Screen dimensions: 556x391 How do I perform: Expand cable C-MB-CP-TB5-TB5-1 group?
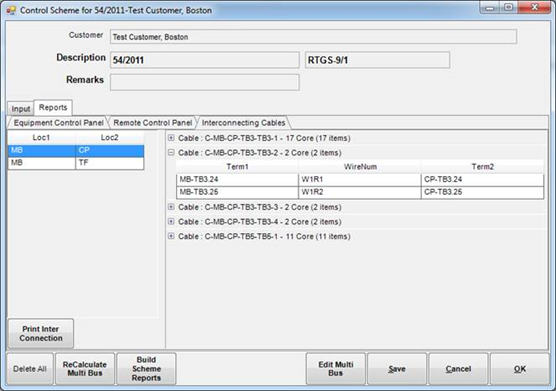click(x=171, y=236)
